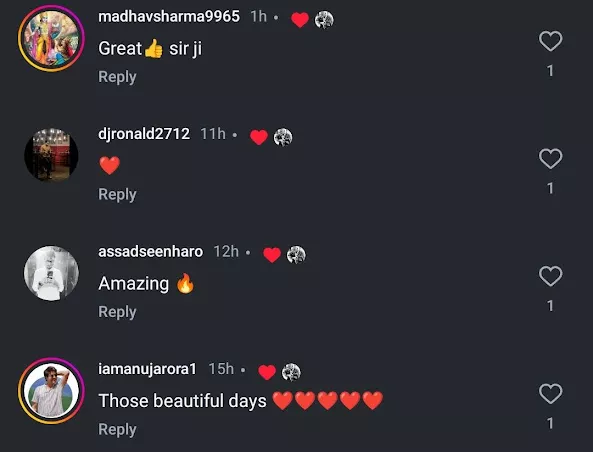This screenshot has width=593, height=452.
Task: Open username djronald2712
Action: click(144, 134)
